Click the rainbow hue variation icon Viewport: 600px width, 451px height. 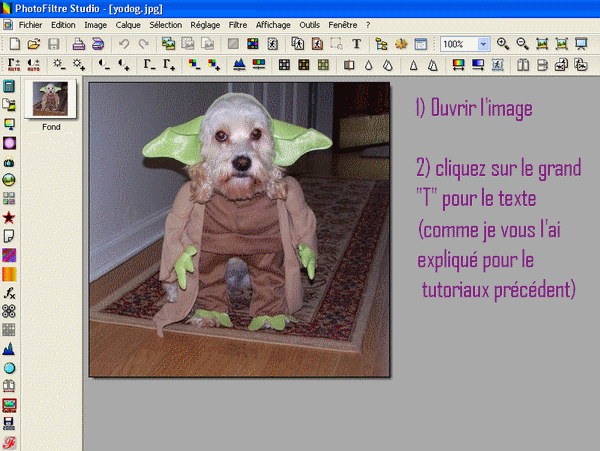(458, 65)
